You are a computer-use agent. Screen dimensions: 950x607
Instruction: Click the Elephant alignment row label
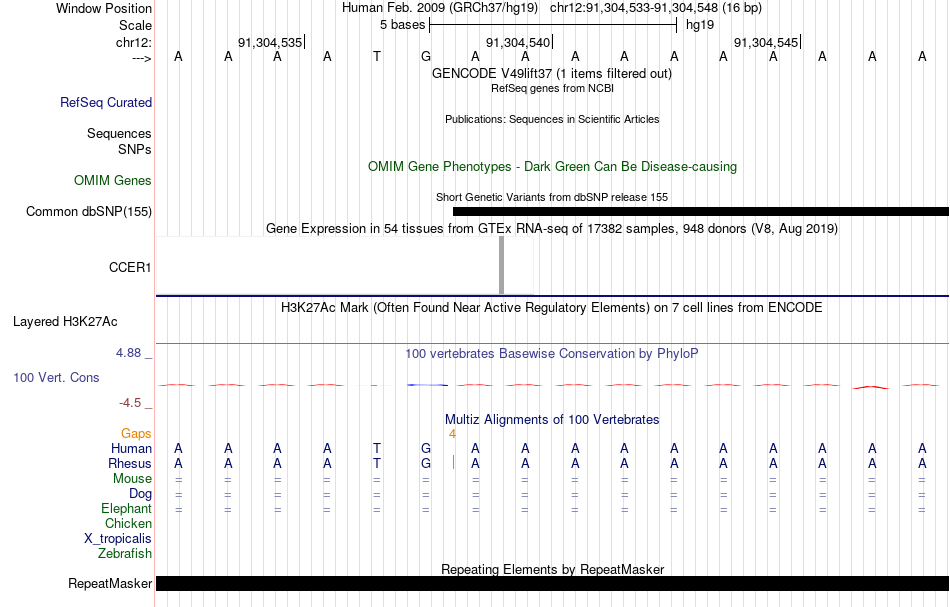(x=126, y=508)
